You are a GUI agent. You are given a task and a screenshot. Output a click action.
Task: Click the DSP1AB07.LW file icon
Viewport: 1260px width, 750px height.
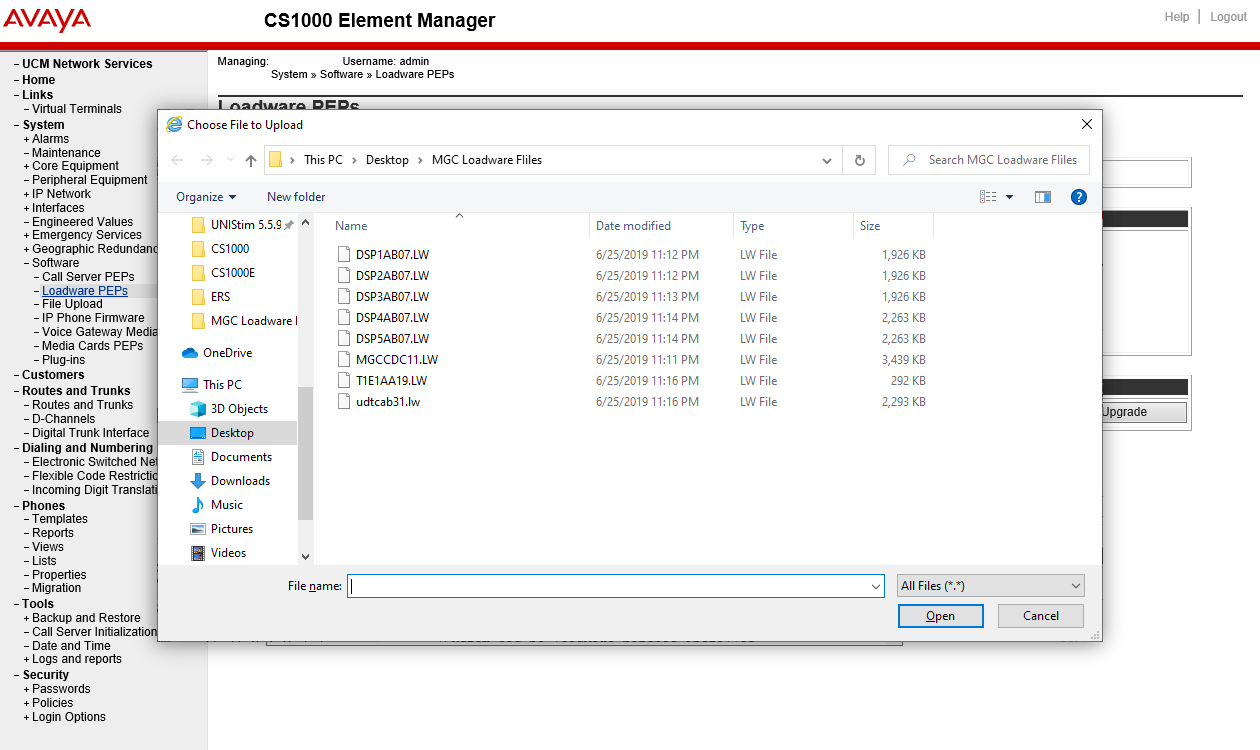(x=344, y=255)
